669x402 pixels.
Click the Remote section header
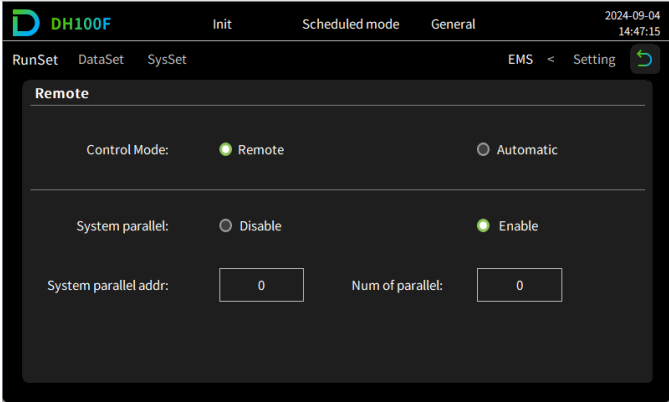(62, 94)
